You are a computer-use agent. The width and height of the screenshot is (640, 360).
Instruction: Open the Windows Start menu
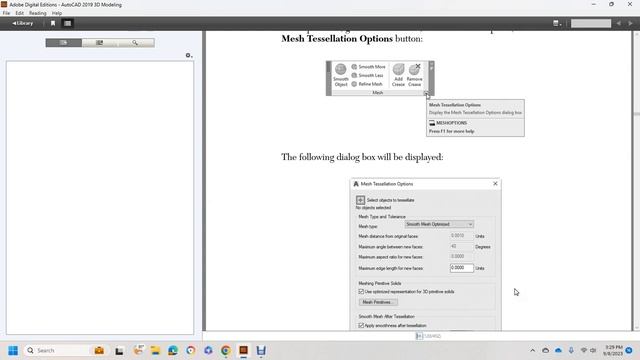(13, 350)
